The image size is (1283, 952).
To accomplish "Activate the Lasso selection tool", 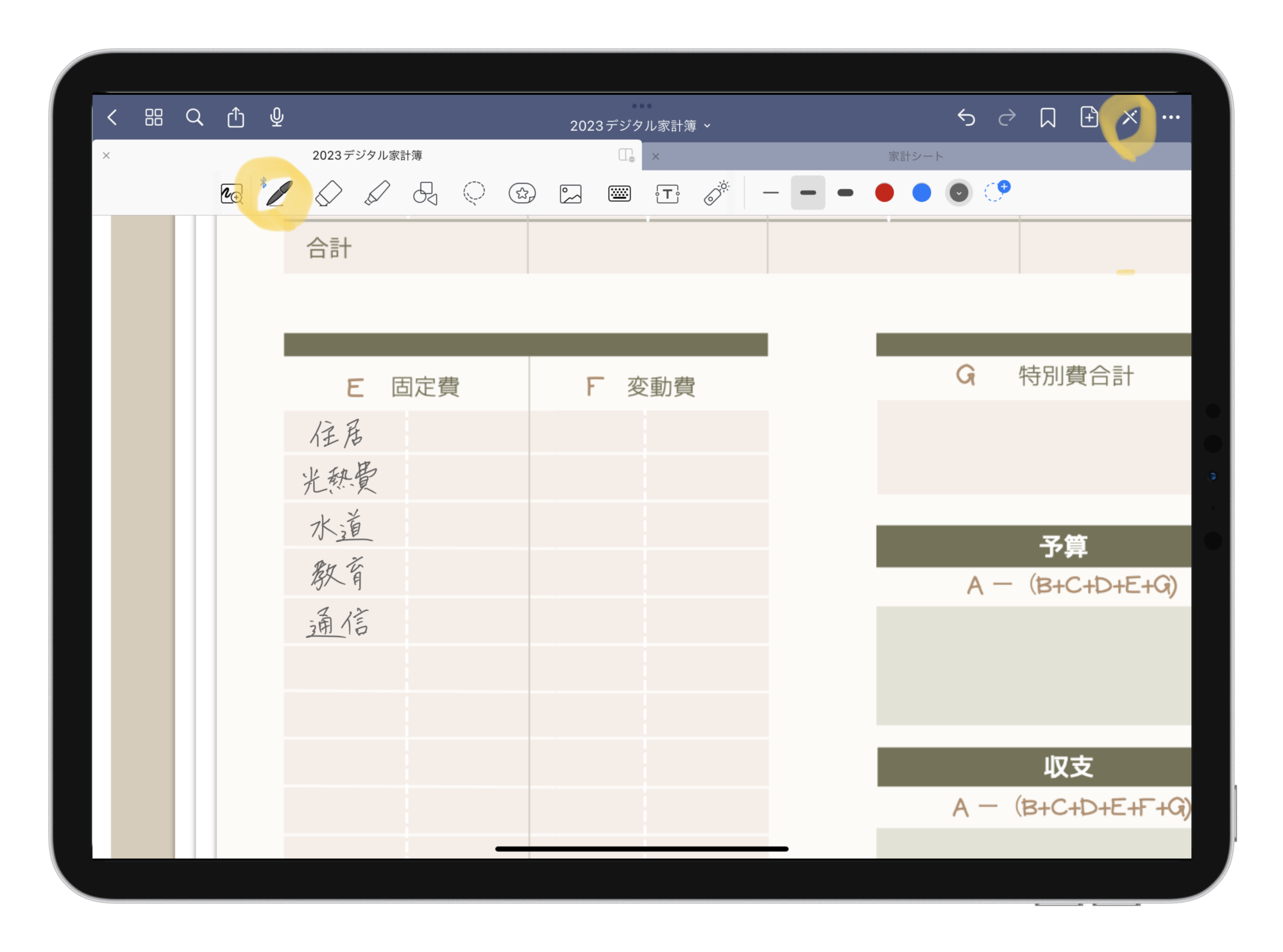I will tap(474, 193).
